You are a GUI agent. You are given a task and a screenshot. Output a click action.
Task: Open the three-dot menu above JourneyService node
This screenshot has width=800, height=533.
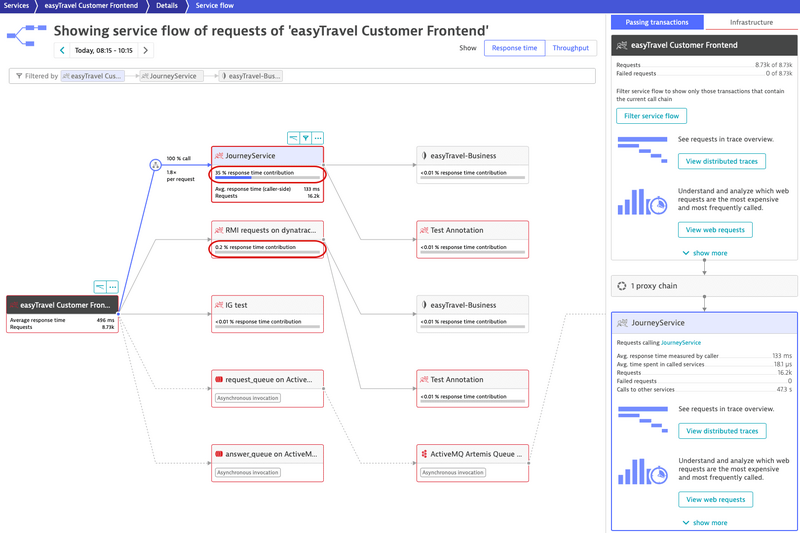[x=318, y=138]
